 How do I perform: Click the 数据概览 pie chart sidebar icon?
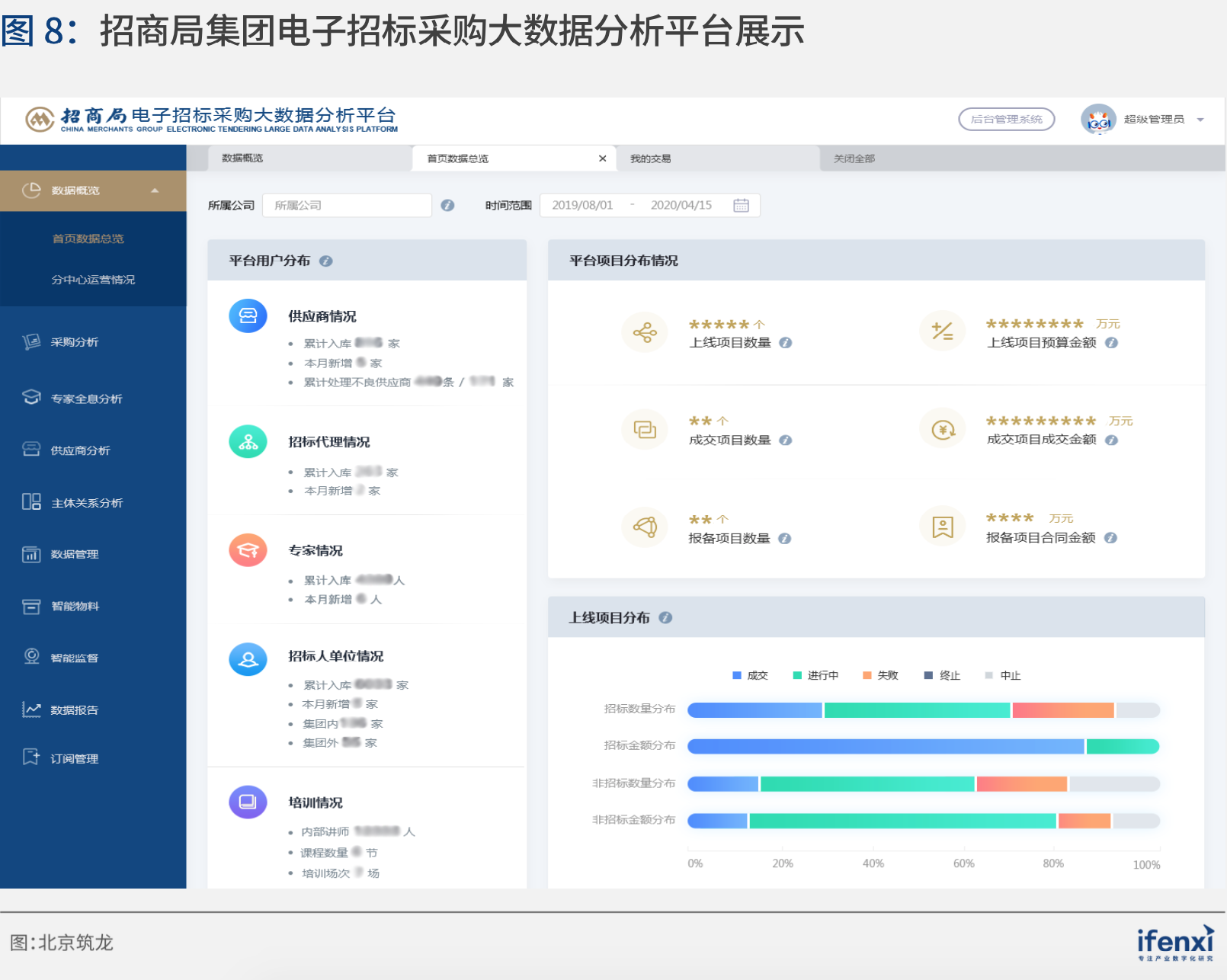[31, 191]
